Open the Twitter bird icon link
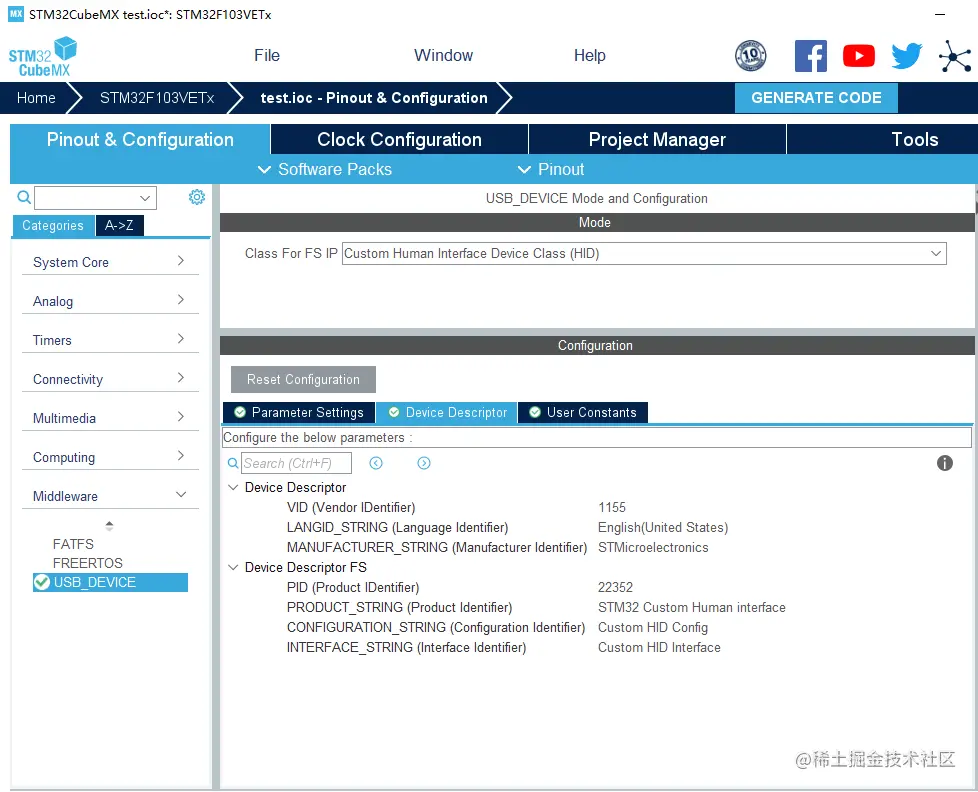Viewport: 978px width, 792px height. (906, 56)
